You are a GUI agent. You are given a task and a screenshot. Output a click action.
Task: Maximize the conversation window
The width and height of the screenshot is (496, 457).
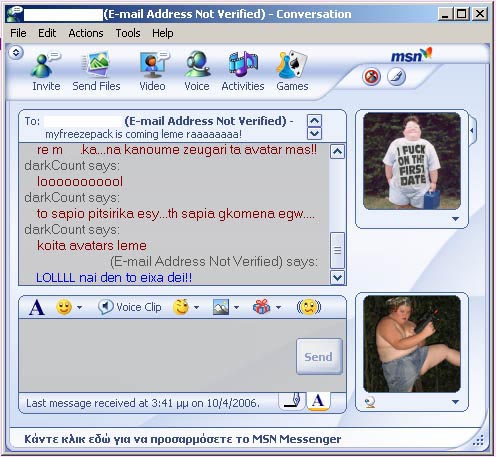click(x=462, y=14)
